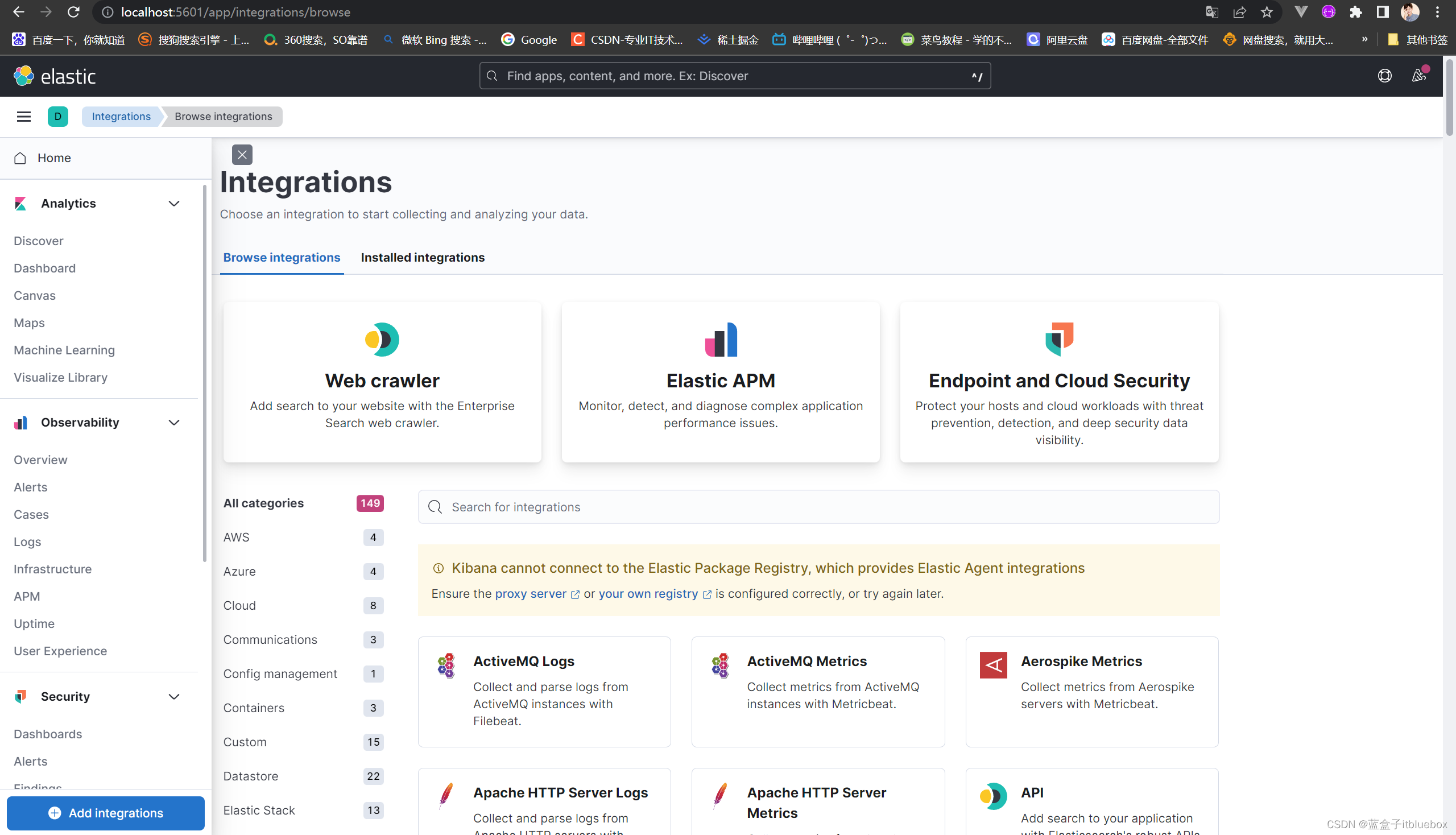This screenshot has height=835, width=1456.
Task: Click the Endpoint and Cloud Security icon
Action: tap(1059, 340)
